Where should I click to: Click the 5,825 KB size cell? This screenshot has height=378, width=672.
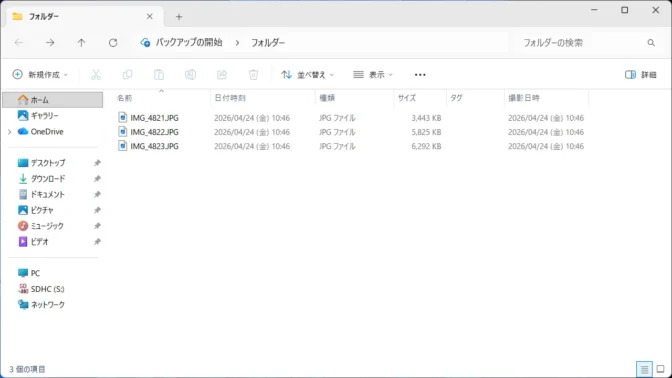point(426,132)
